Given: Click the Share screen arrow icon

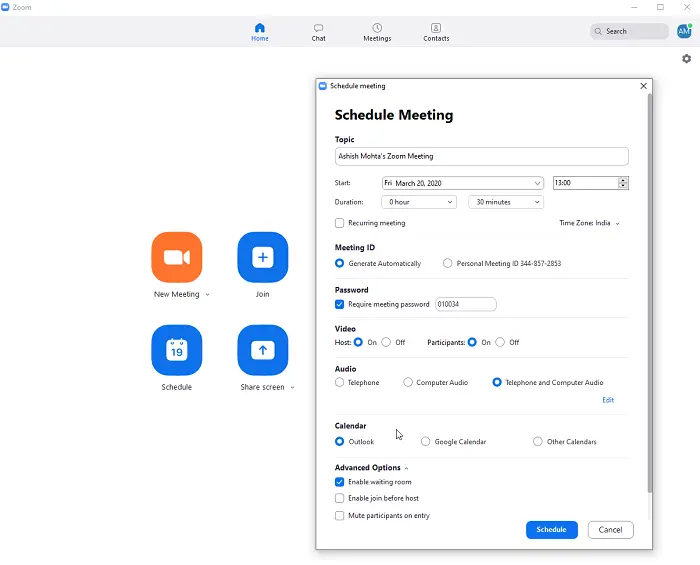Looking at the screenshot, I should coord(262,350).
